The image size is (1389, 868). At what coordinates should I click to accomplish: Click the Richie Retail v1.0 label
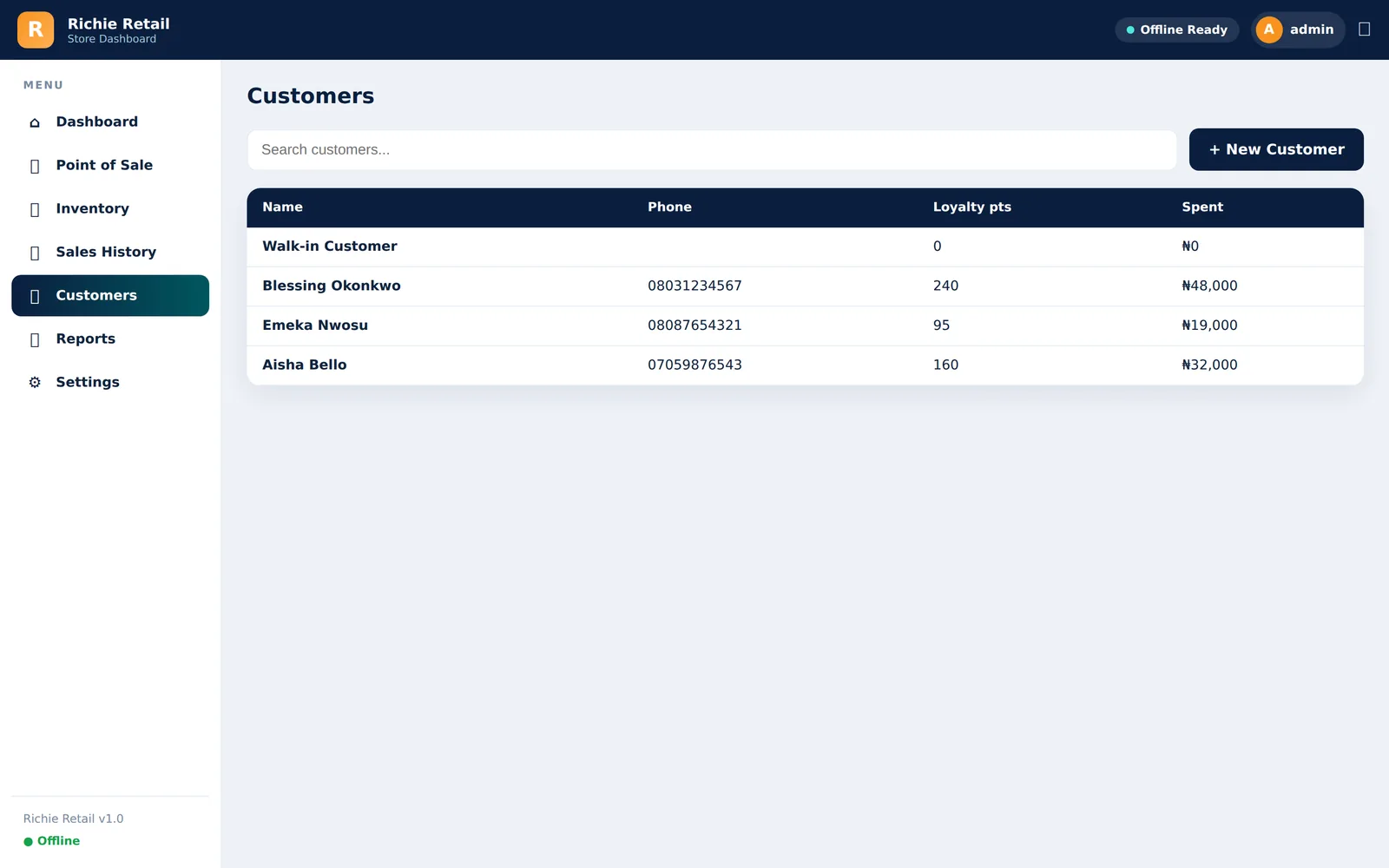(x=74, y=819)
